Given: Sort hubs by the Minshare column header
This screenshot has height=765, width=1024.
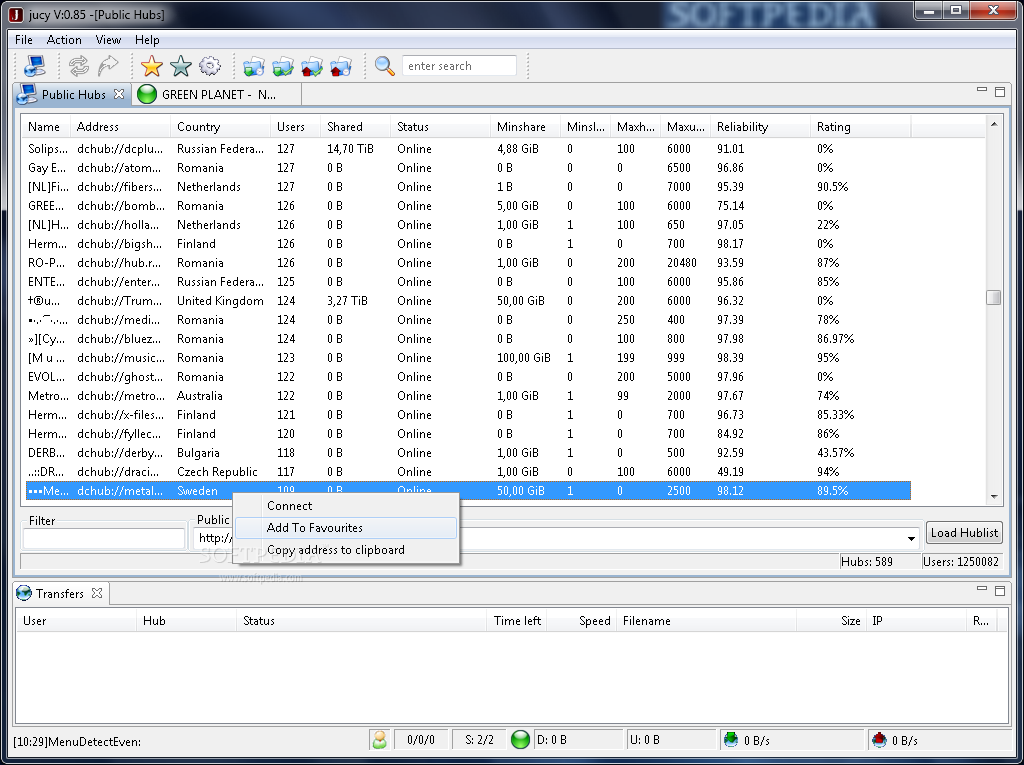Looking at the screenshot, I should click(525, 127).
